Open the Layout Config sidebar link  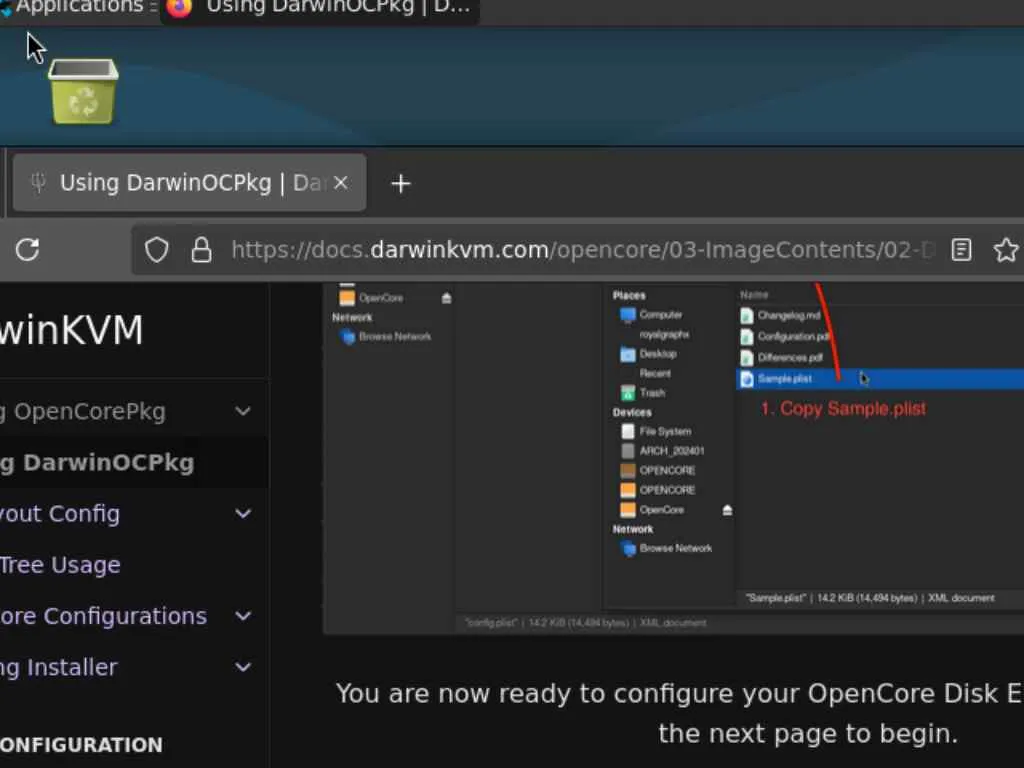pyautogui.click(x=60, y=514)
